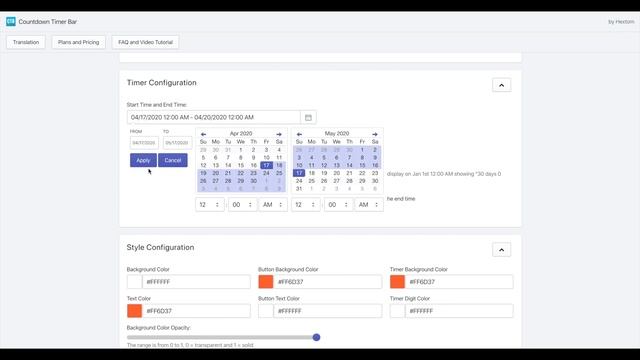Open Plans and Pricing
The height and width of the screenshot is (360, 640).
pos(78,42)
